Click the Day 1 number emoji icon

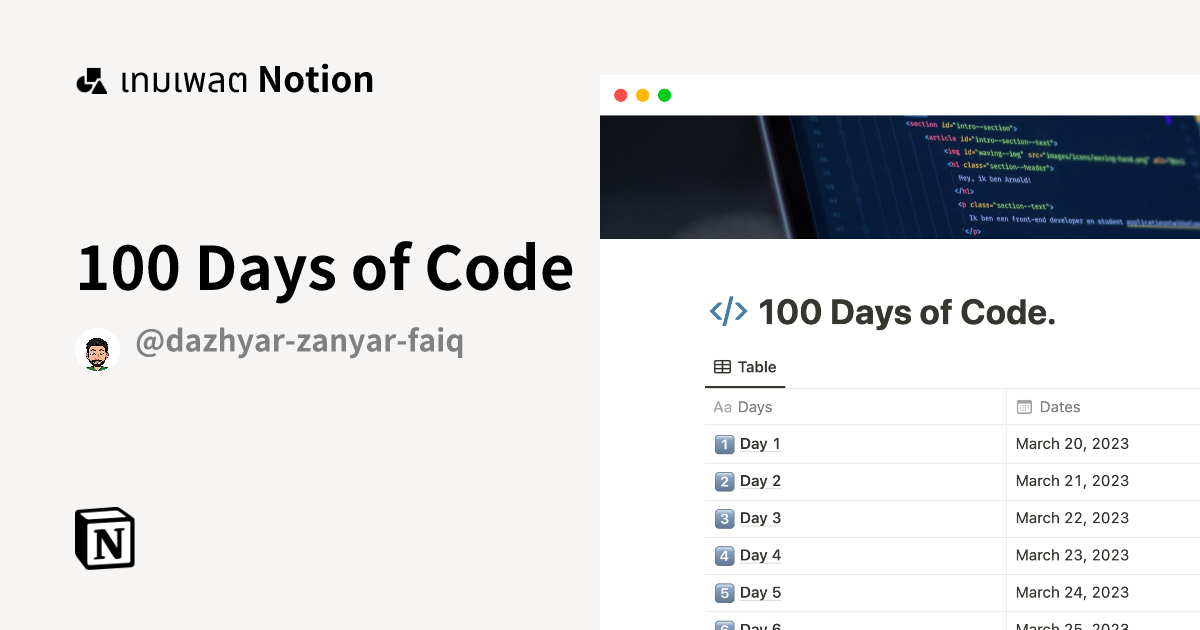click(x=725, y=444)
